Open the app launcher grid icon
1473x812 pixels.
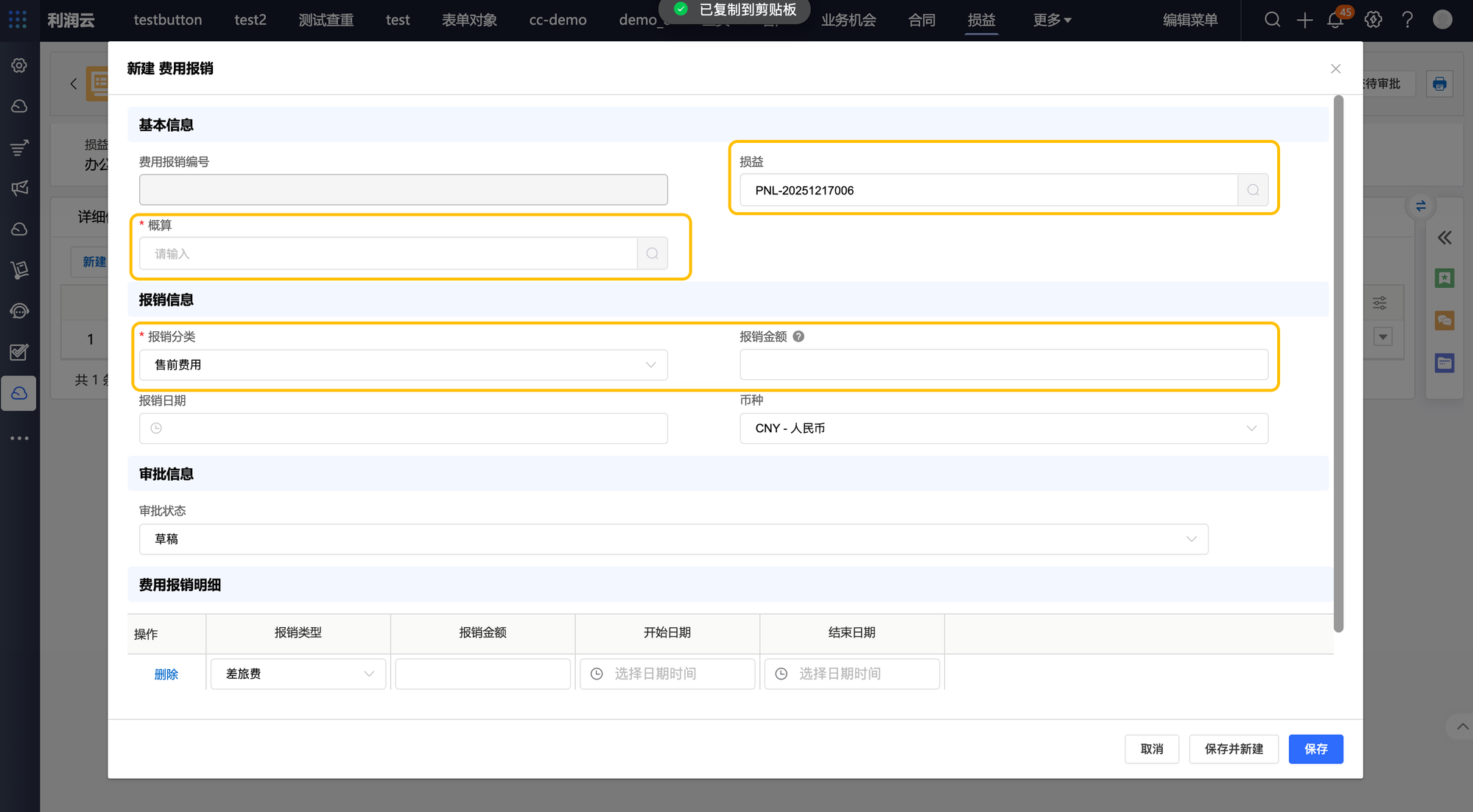pos(18,20)
